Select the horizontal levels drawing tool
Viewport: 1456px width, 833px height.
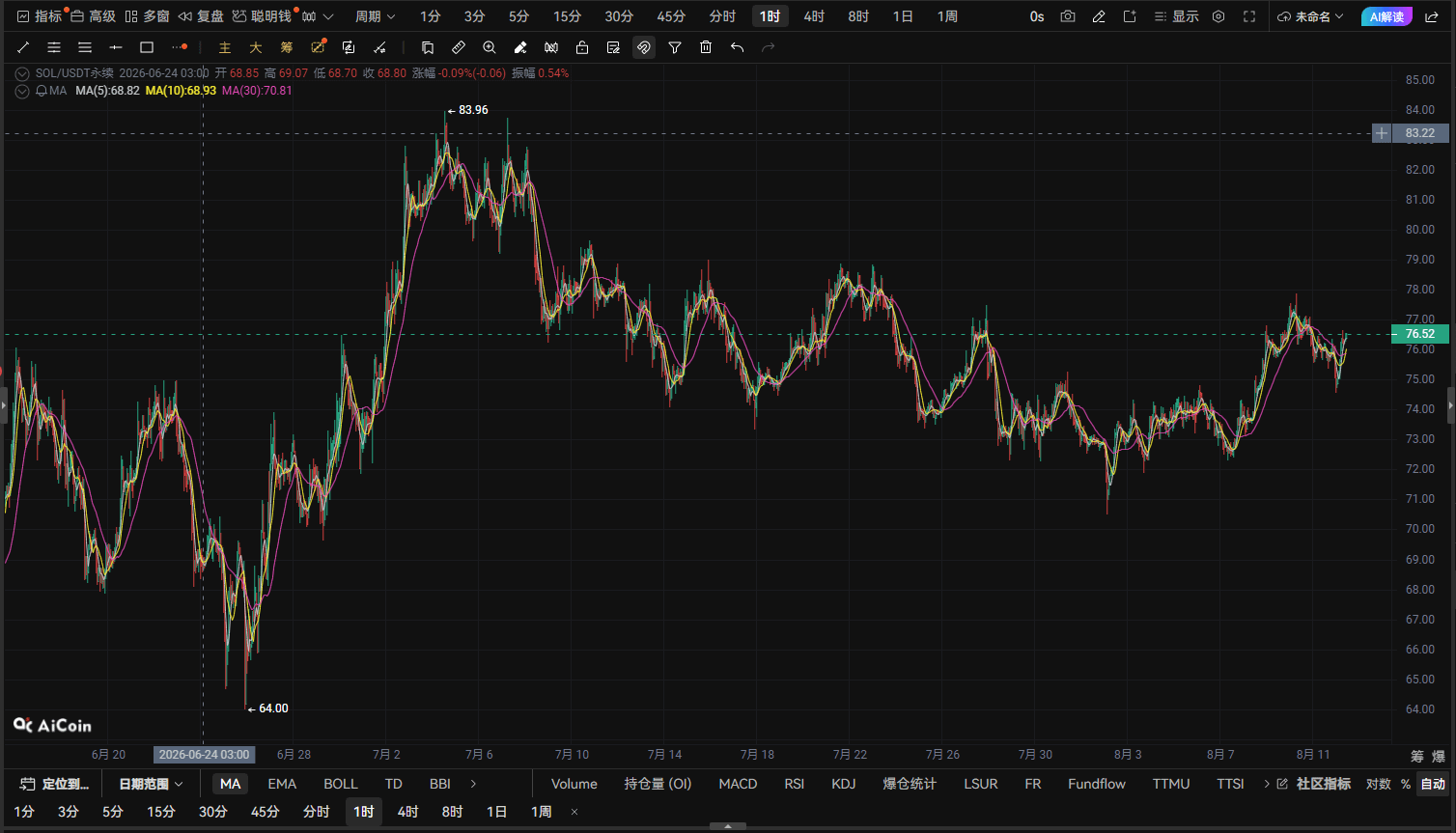coord(85,47)
